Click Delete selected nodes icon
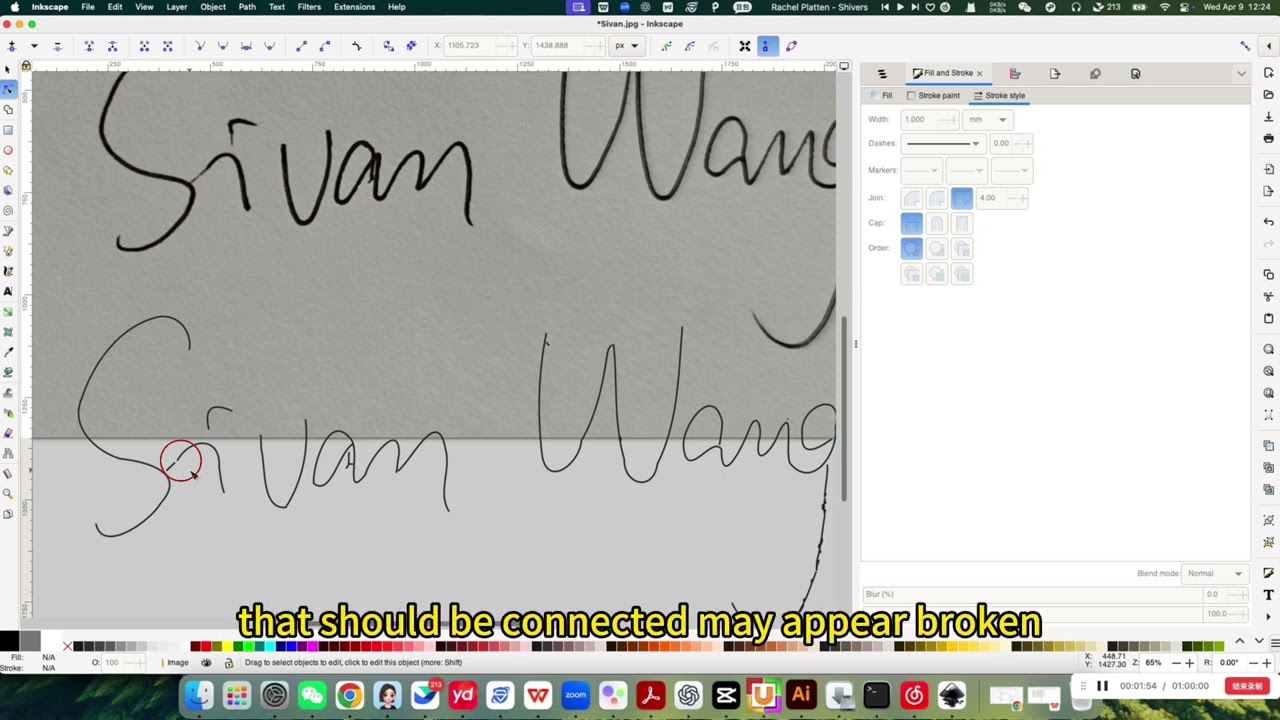Image resolution: width=1280 pixels, height=720 pixels. click(57, 46)
